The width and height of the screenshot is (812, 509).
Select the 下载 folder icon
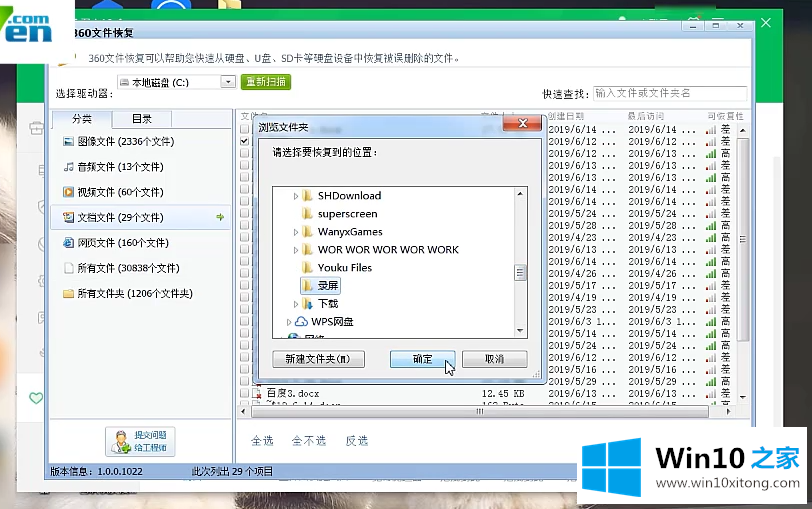click(307, 304)
